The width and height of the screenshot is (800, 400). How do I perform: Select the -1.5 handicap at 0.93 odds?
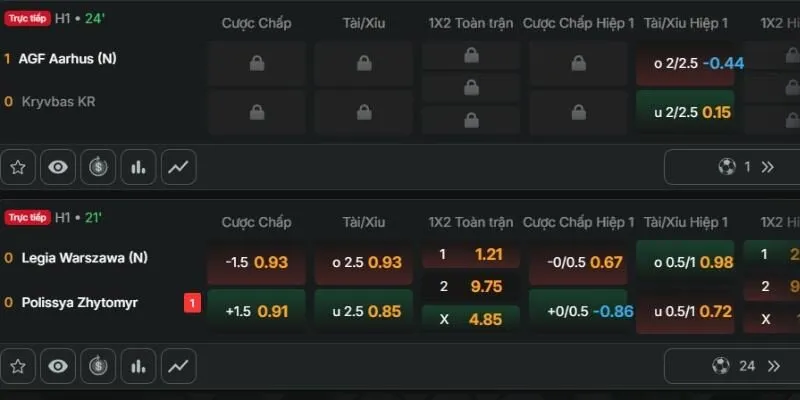pos(256,263)
